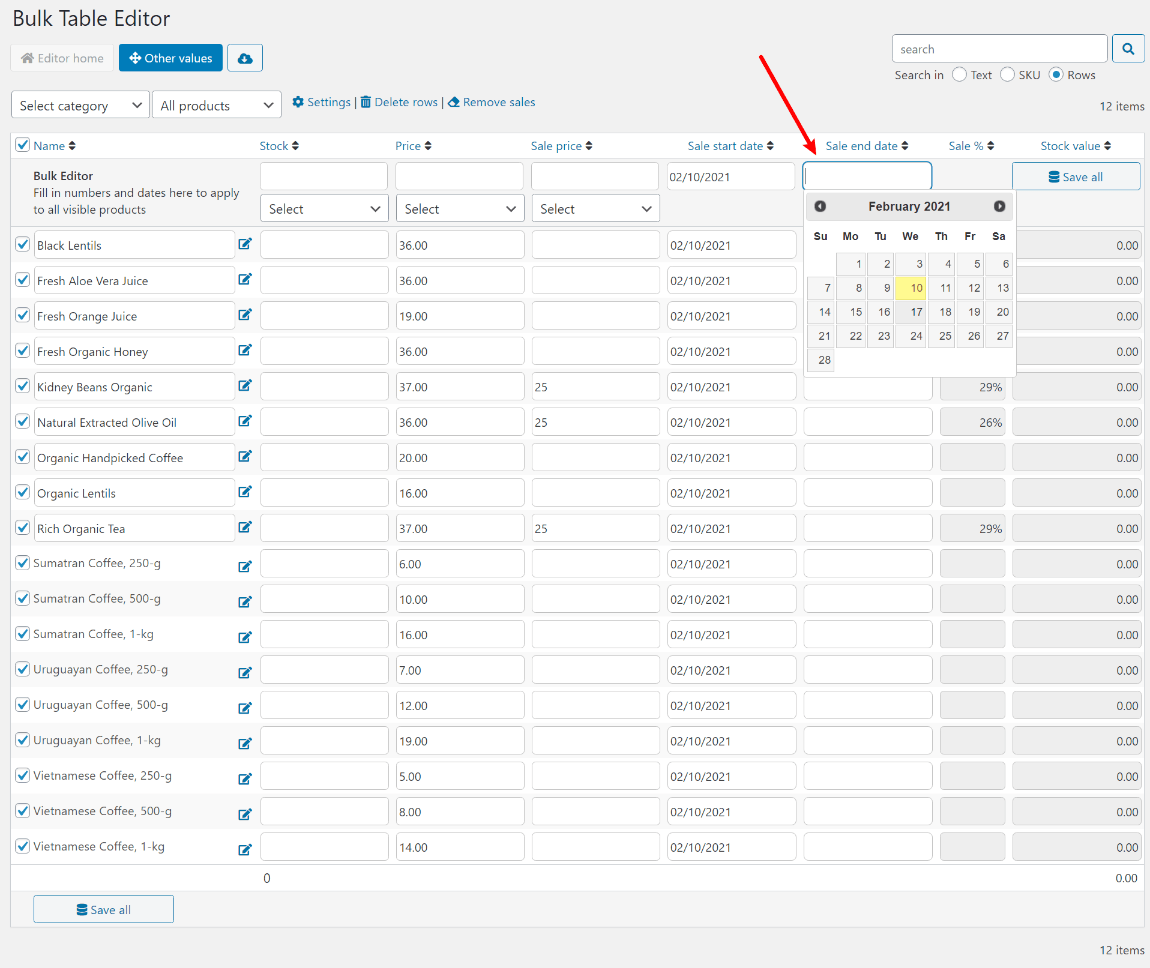Viewport: 1150px width, 968px height.
Task: Open the All products dropdown
Action: (x=217, y=106)
